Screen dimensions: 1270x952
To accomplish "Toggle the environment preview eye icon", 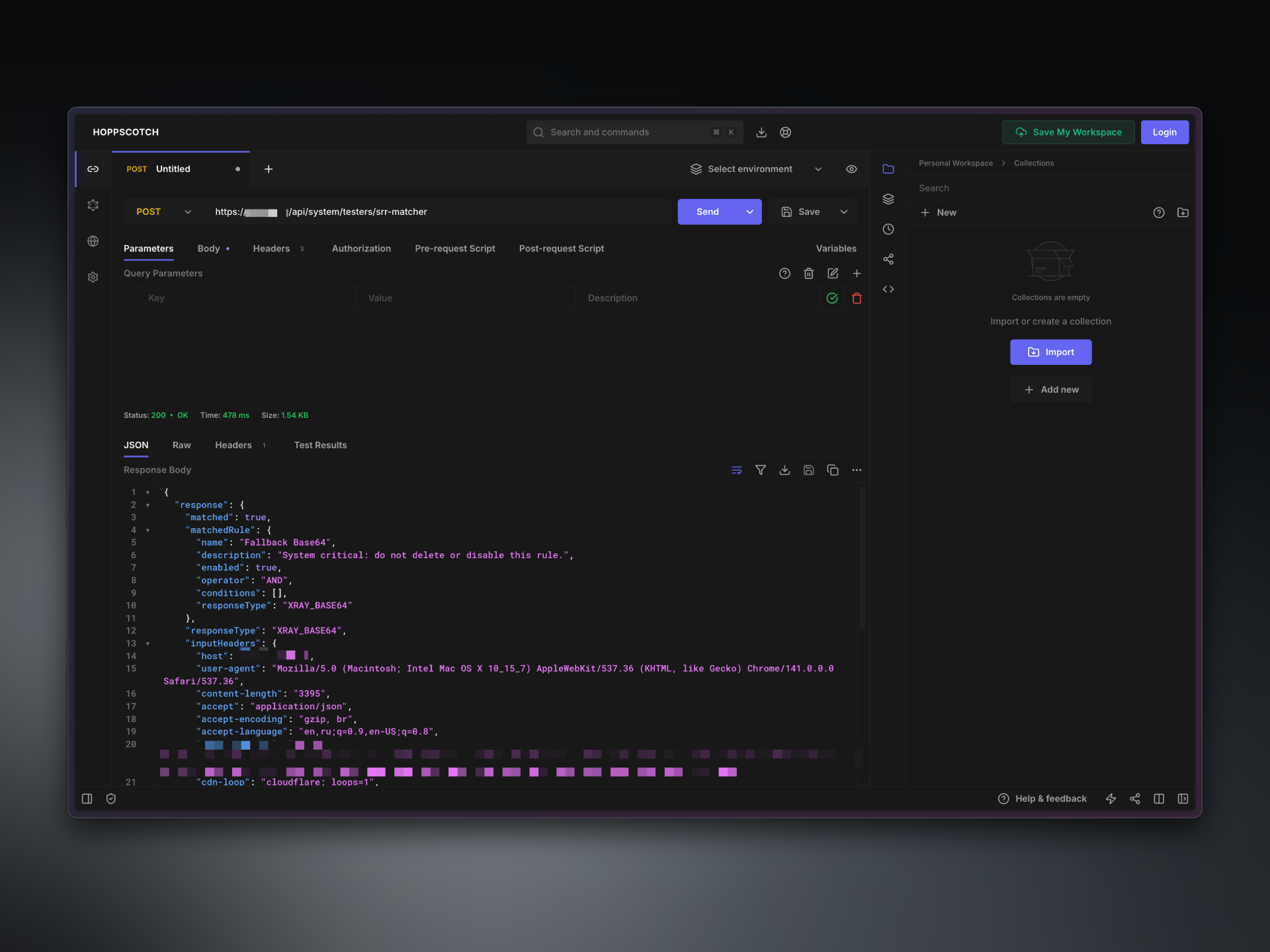I will pos(851,169).
